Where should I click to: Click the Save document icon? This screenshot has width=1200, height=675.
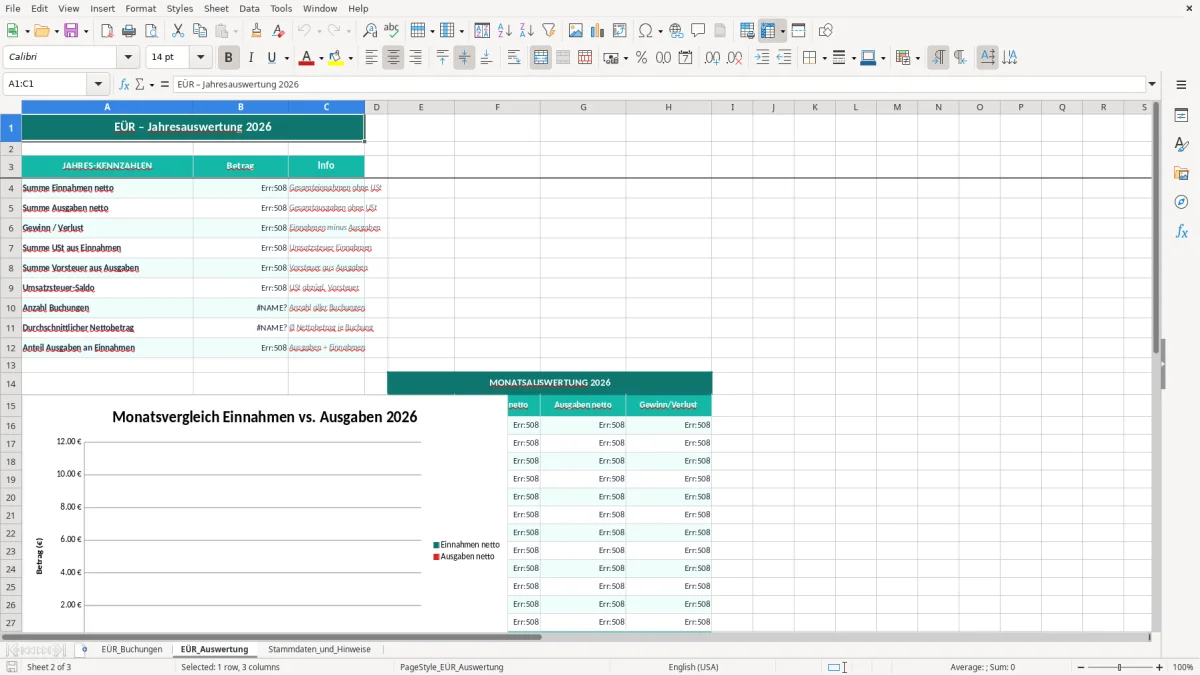[71, 31]
